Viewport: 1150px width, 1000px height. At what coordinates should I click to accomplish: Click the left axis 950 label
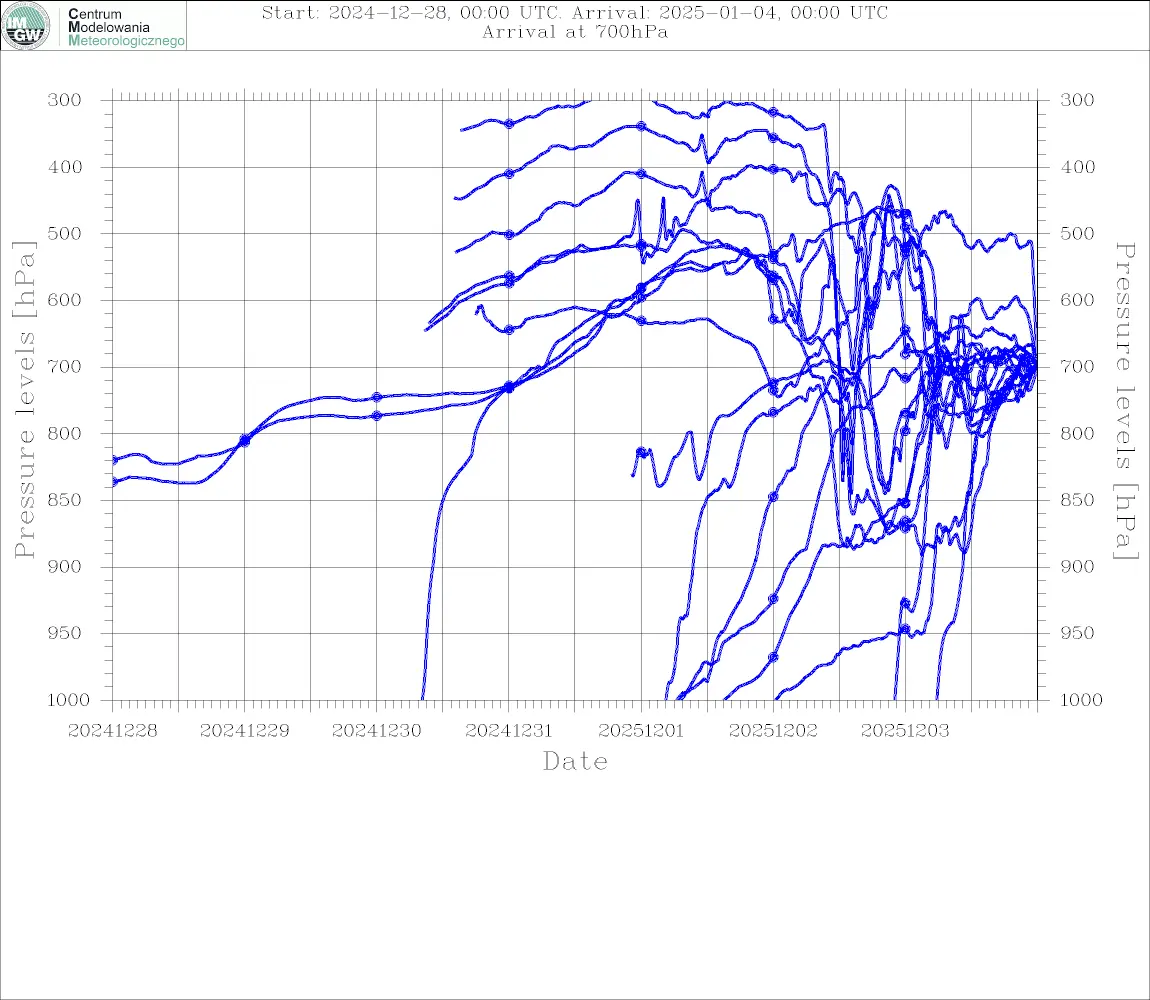click(x=65, y=633)
